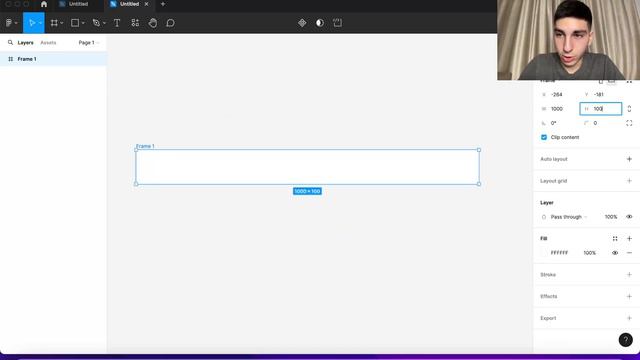Click the layer opacity 100% field
Image resolution: width=640 pixels, height=360 pixels.
[611, 217]
